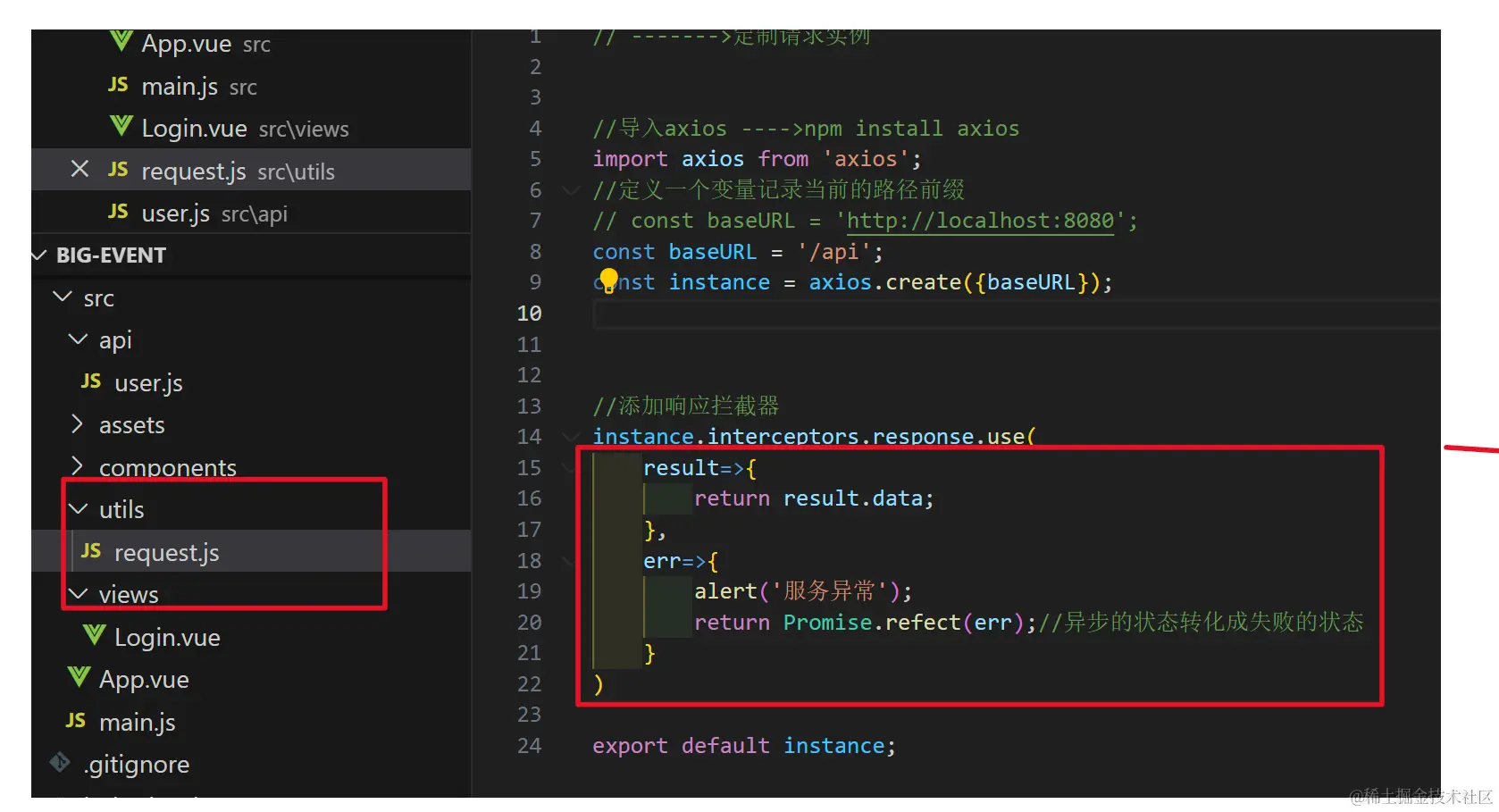
Task: Click the Vue icon beside Login.vue src\views
Action: [x=121, y=126]
